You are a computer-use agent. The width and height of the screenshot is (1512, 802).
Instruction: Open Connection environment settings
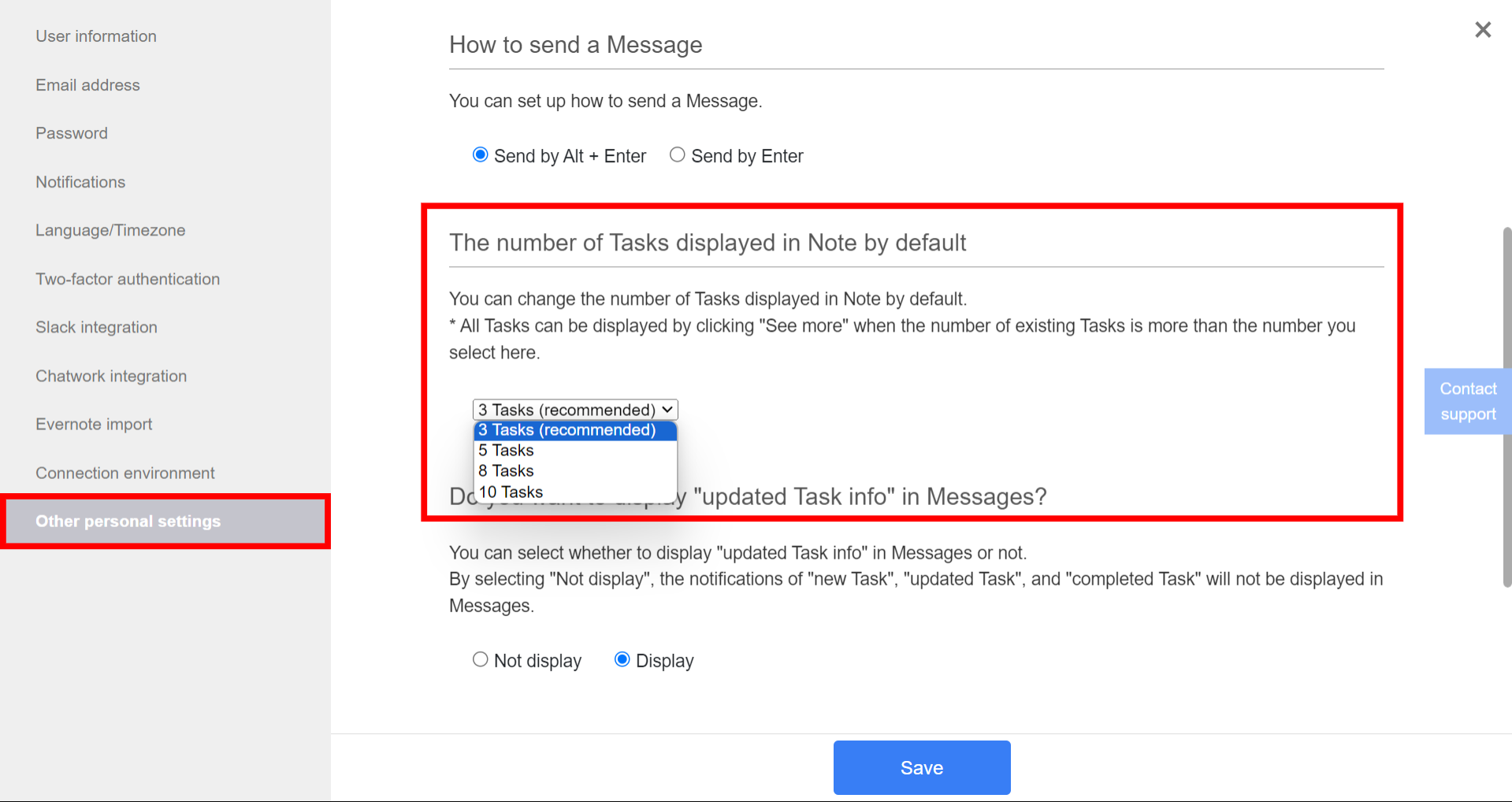tap(124, 473)
